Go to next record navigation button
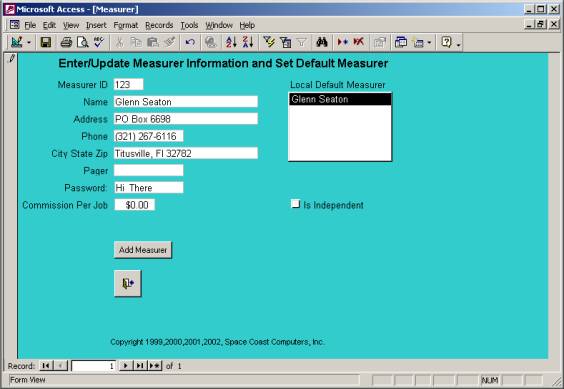 coord(125,366)
